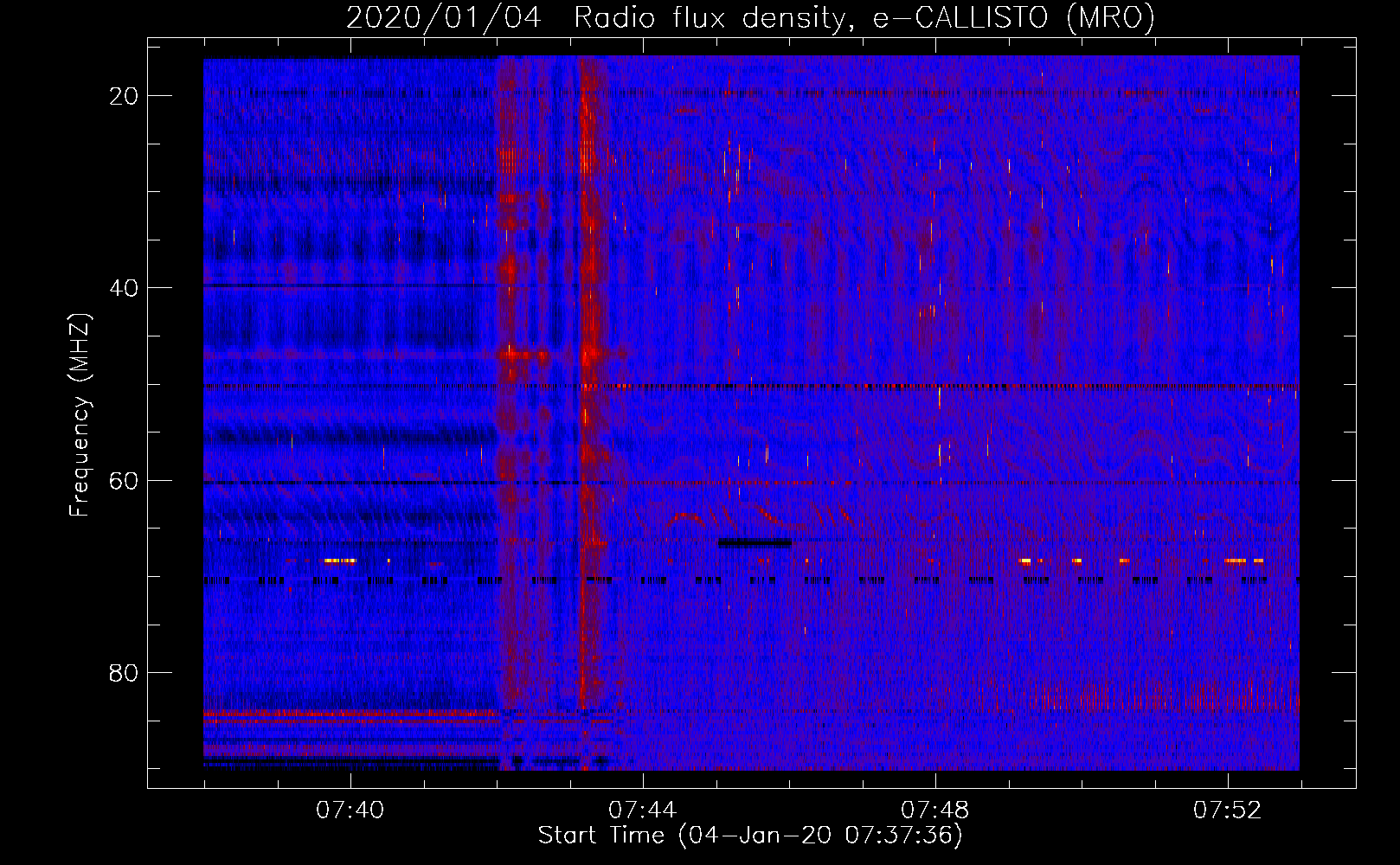
Task: Click the plot title "Radio flux density, e-CALLISTO (MRO)"
Action: [x=864, y=18]
